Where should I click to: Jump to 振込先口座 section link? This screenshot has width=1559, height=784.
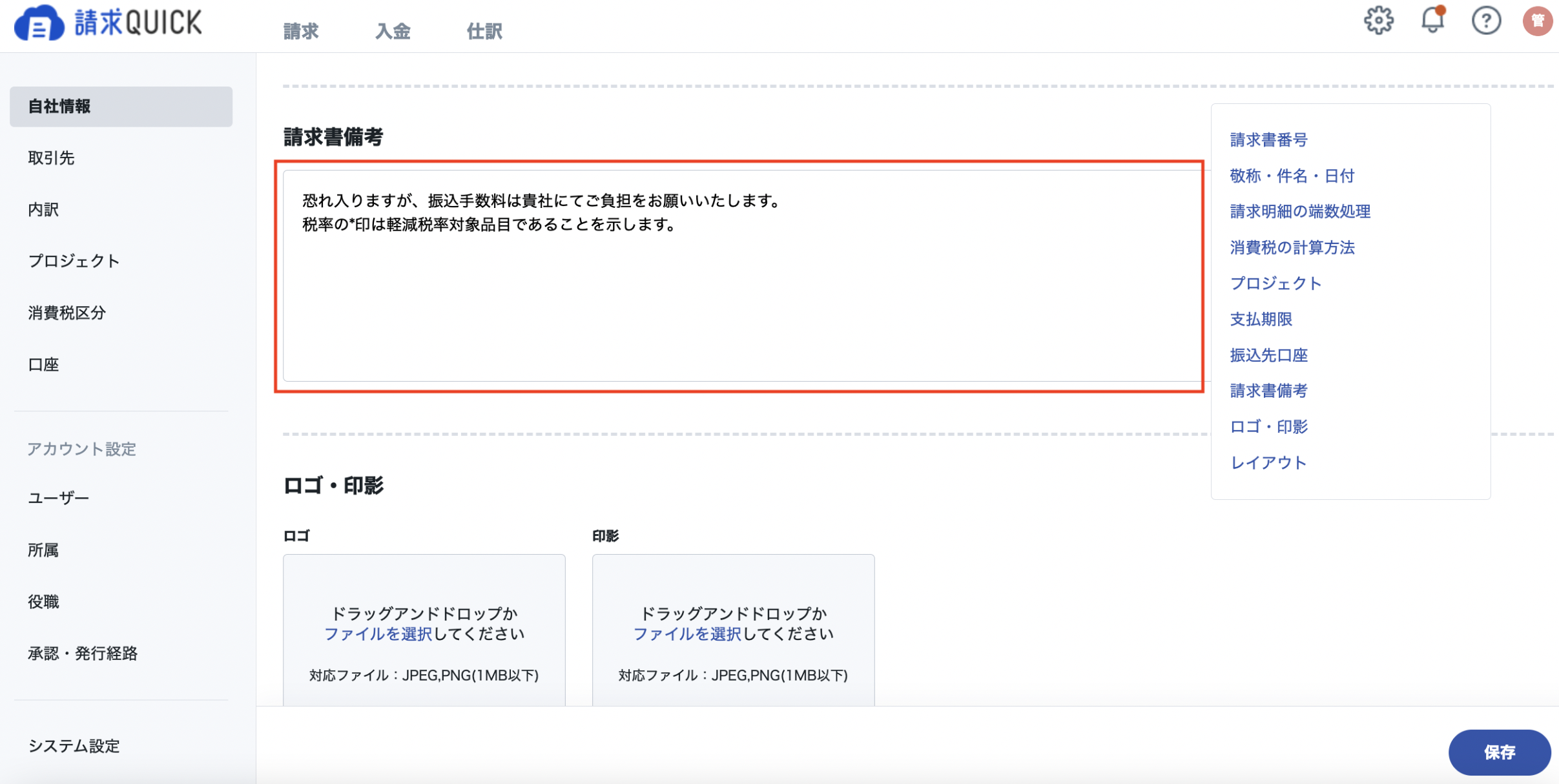[x=1268, y=355]
